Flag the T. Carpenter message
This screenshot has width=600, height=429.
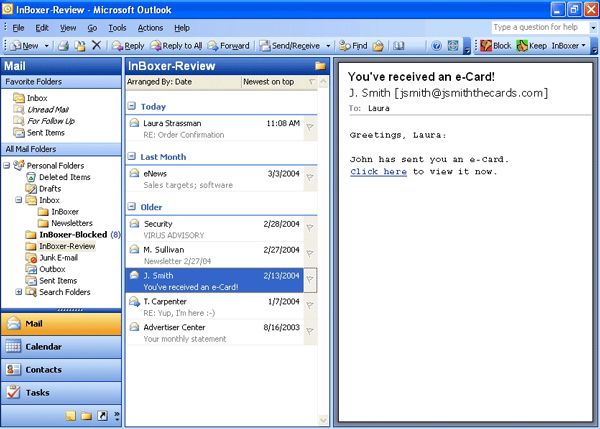click(x=310, y=305)
